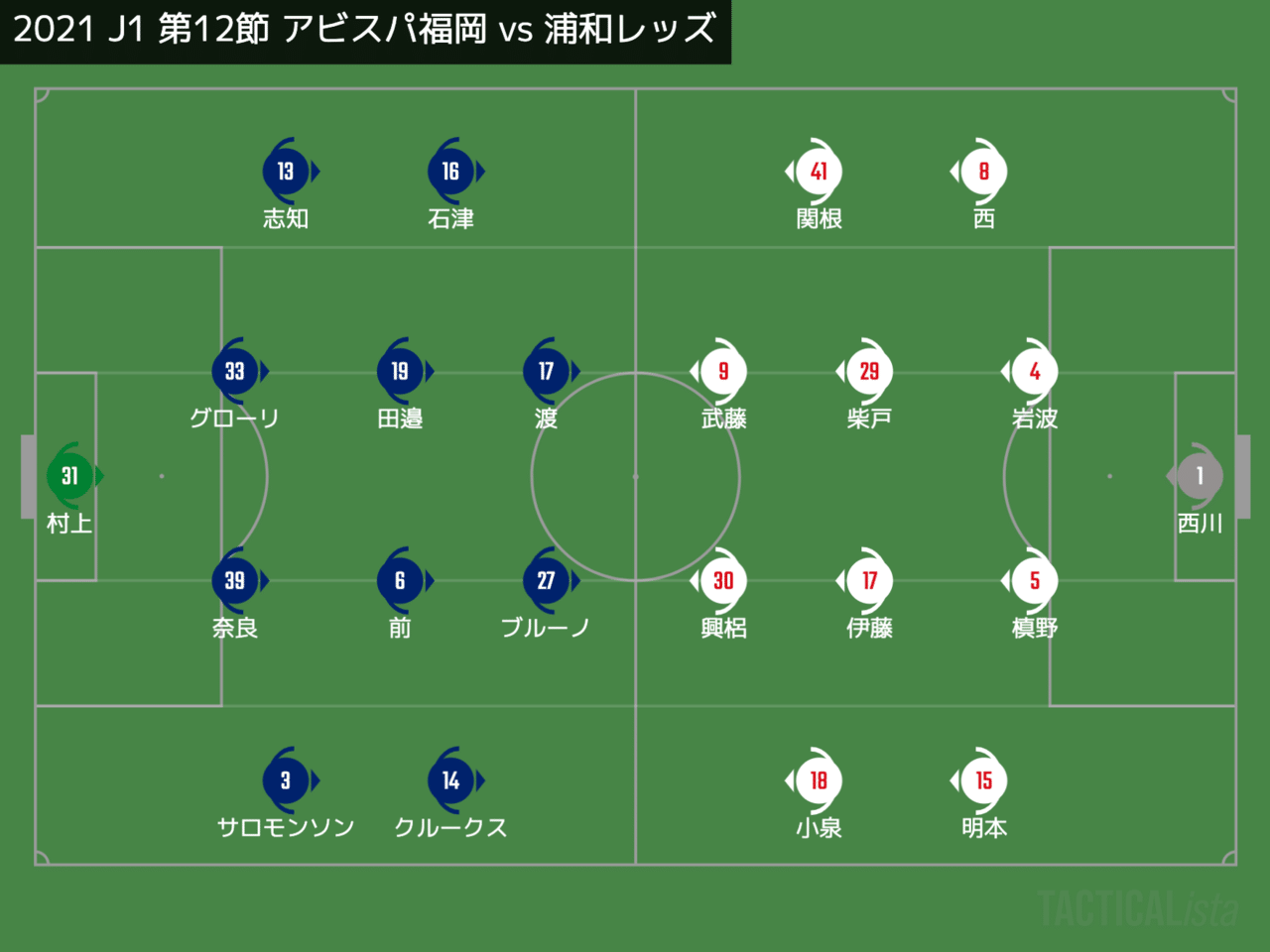
Task: Click the center spot of the pitch
Action: [x=636, y=477]
